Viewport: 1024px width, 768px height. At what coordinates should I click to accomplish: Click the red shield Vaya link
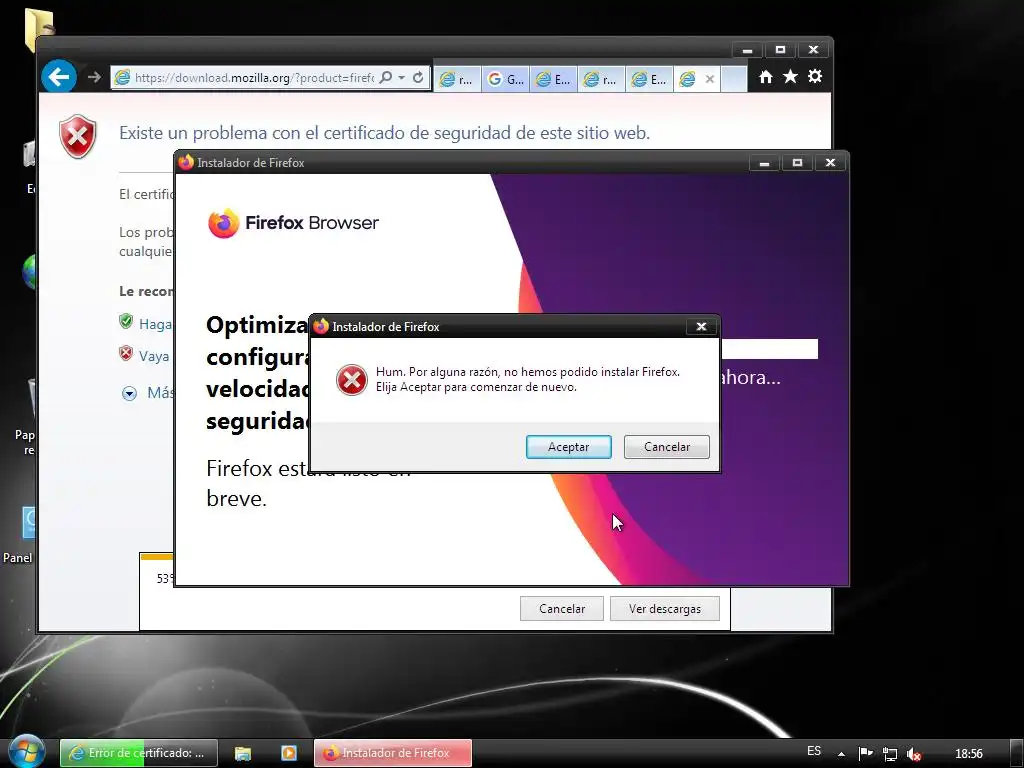(x=154, y=356)
